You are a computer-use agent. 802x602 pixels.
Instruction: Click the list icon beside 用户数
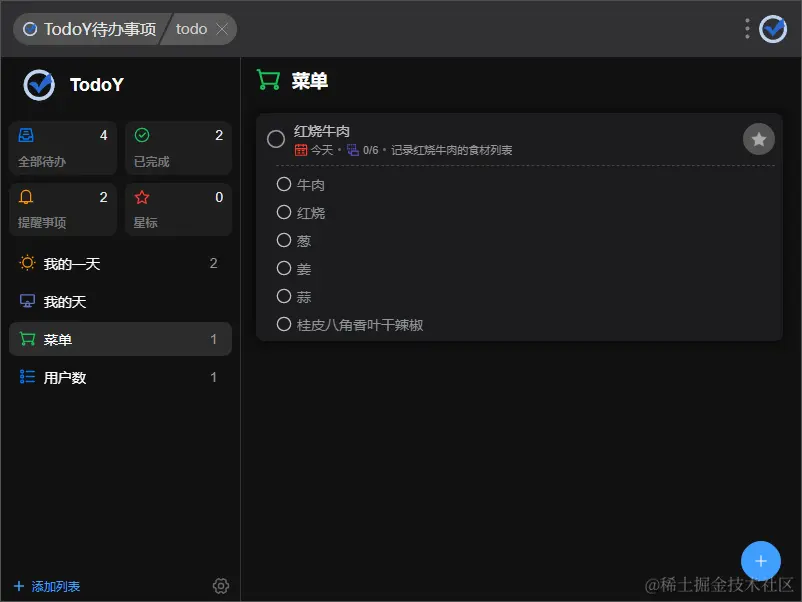27,376
